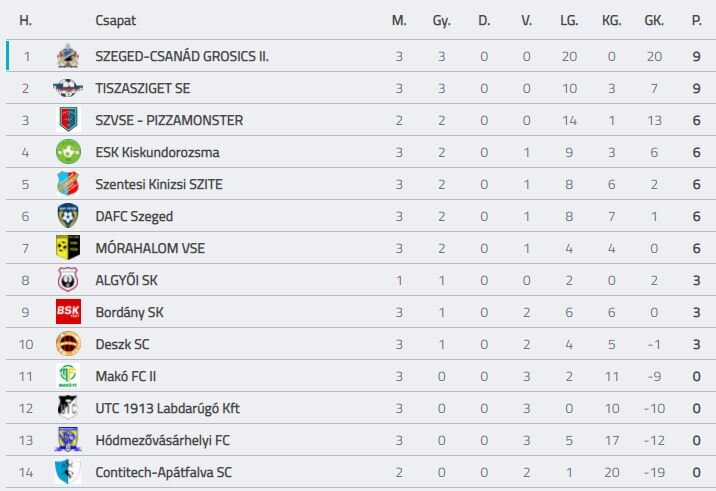
Task: Sort table by the P. points column
Action: (x=696, y=20)
